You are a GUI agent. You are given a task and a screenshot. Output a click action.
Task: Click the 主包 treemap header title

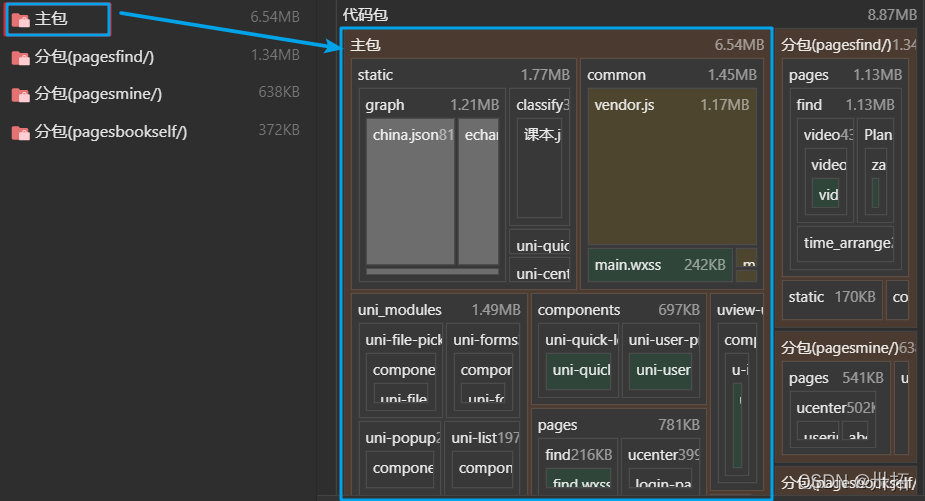click(366, 45)
